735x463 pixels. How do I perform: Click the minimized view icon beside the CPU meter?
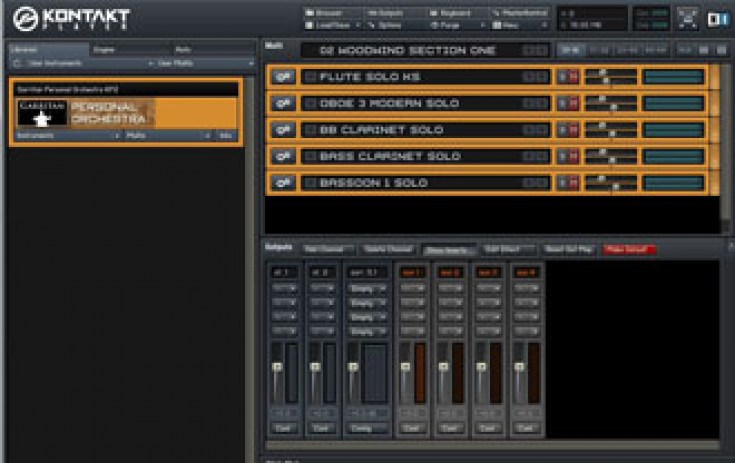pos(687,19)
